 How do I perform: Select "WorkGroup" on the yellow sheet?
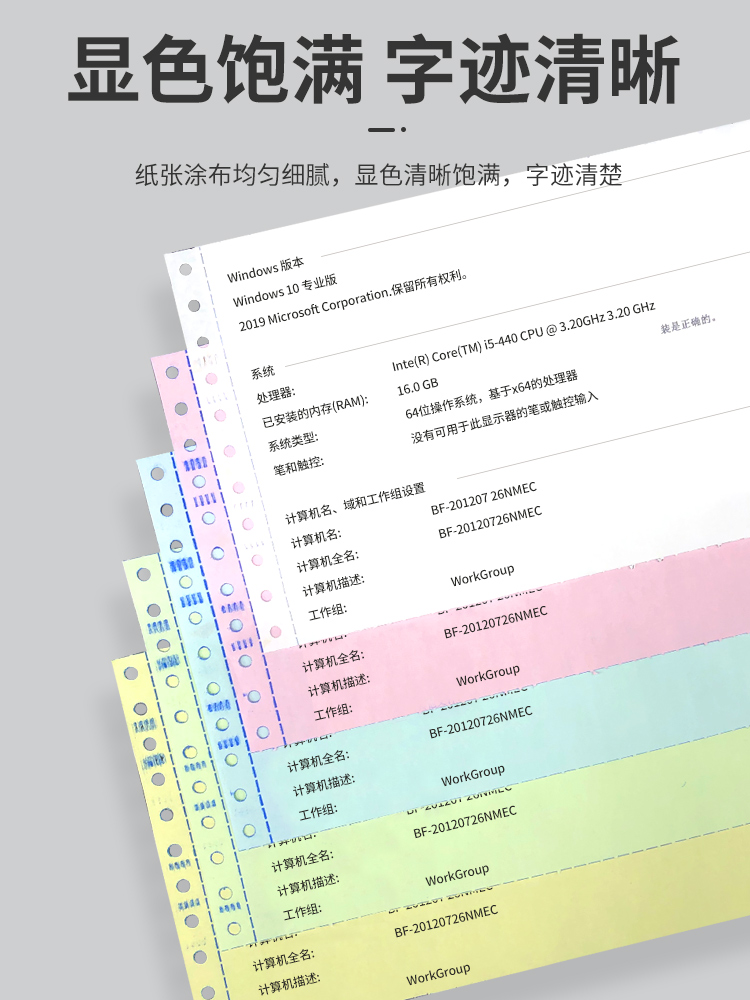[x=438, y=974]
